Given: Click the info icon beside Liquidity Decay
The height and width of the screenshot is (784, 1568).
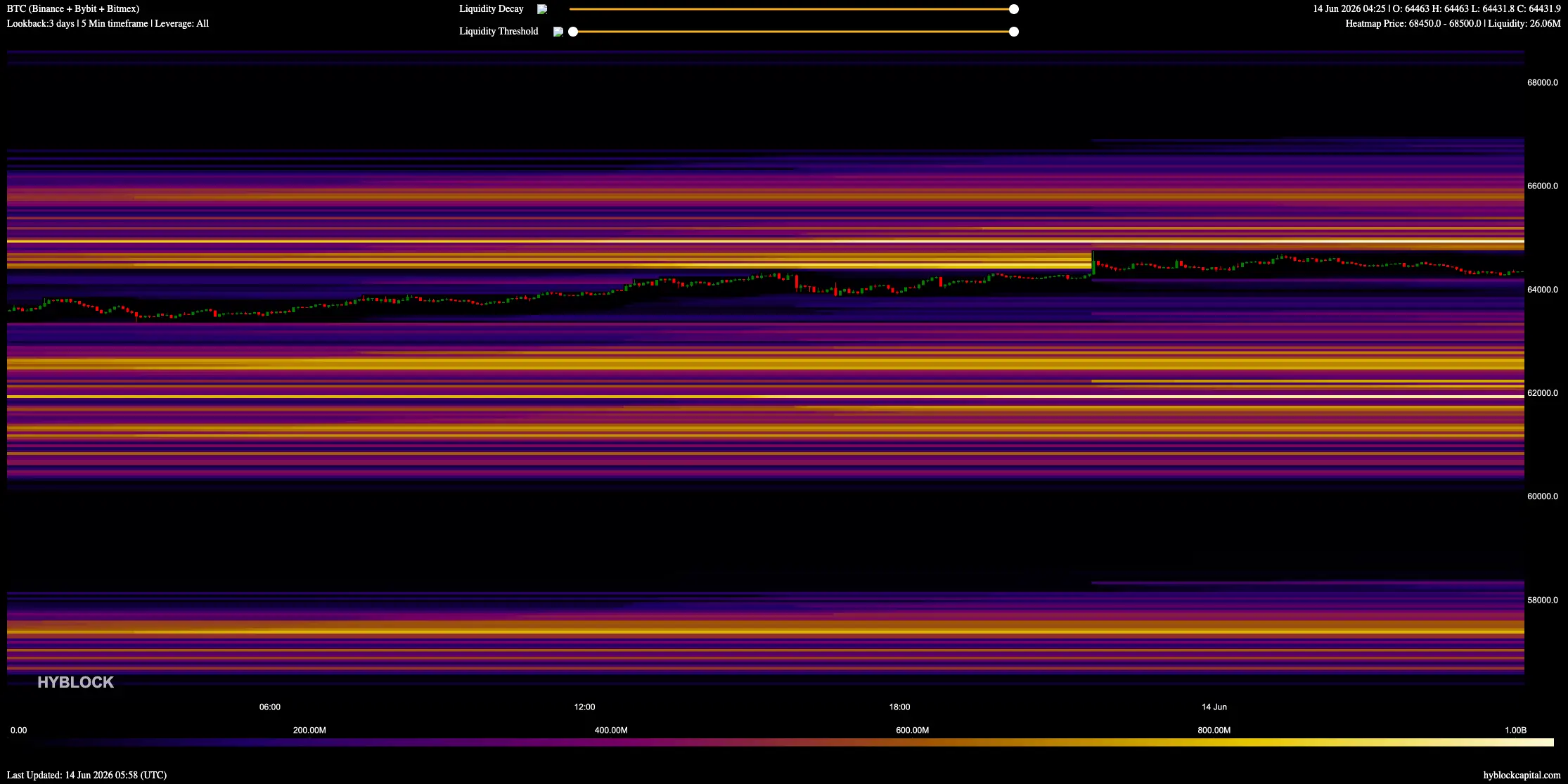Looking at the screenshot, I should (x=542, y=9).
